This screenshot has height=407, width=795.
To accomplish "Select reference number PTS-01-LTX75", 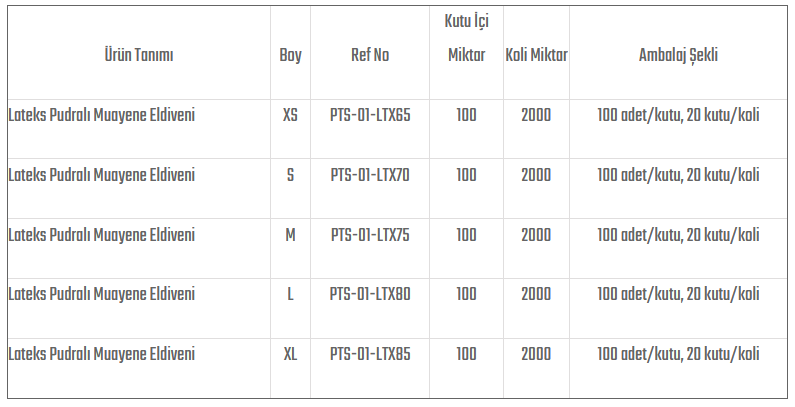I will coord(370,235).
